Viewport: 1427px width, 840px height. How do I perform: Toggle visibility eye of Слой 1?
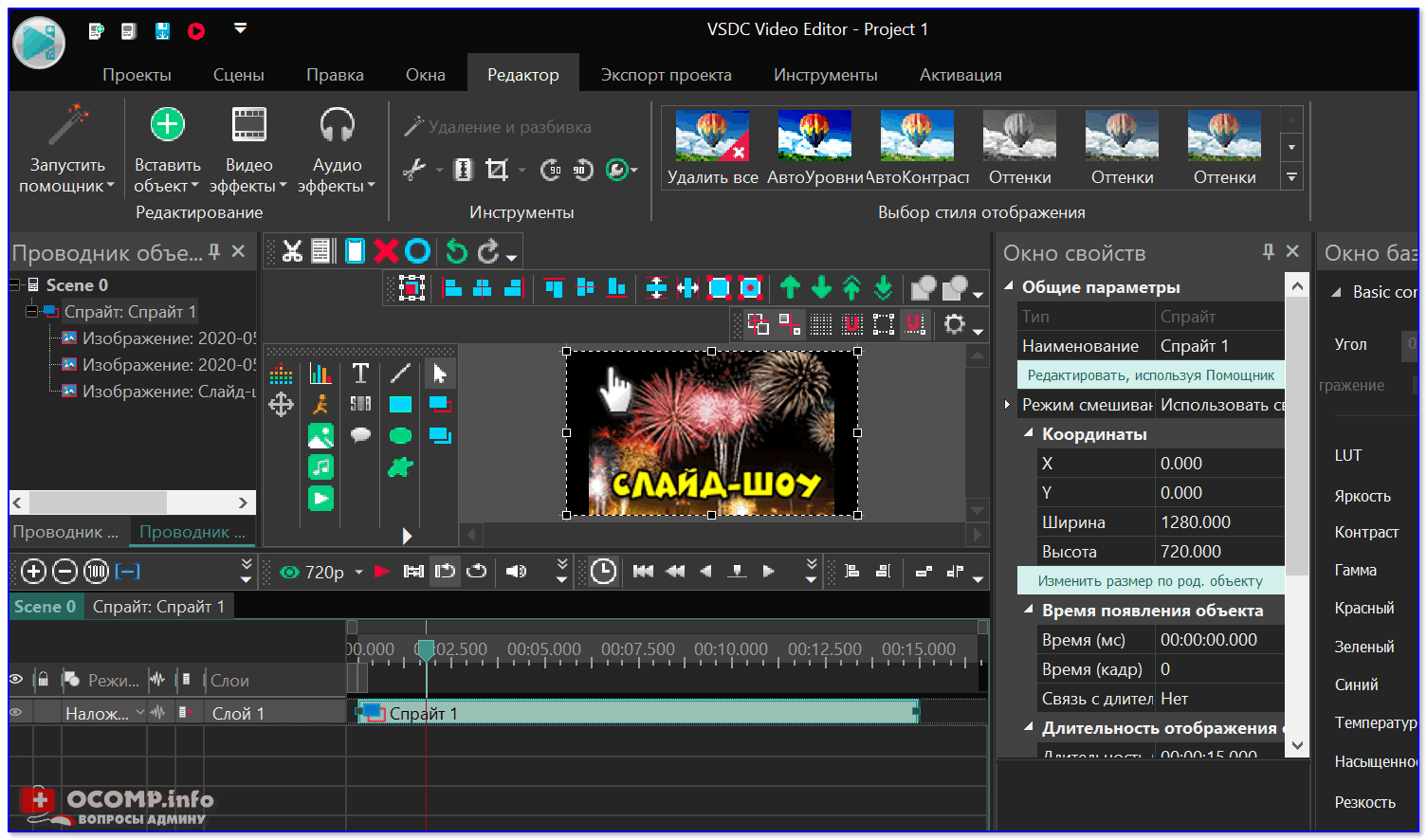(16, 712)
